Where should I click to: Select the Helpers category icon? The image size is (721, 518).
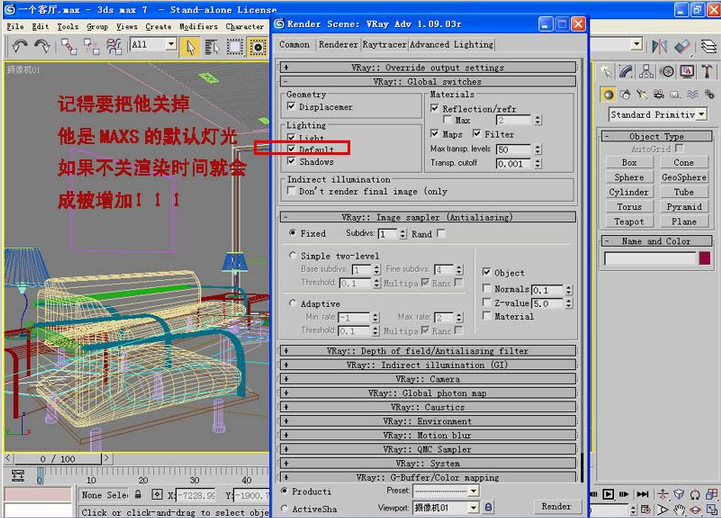click(x=675, y=95)
